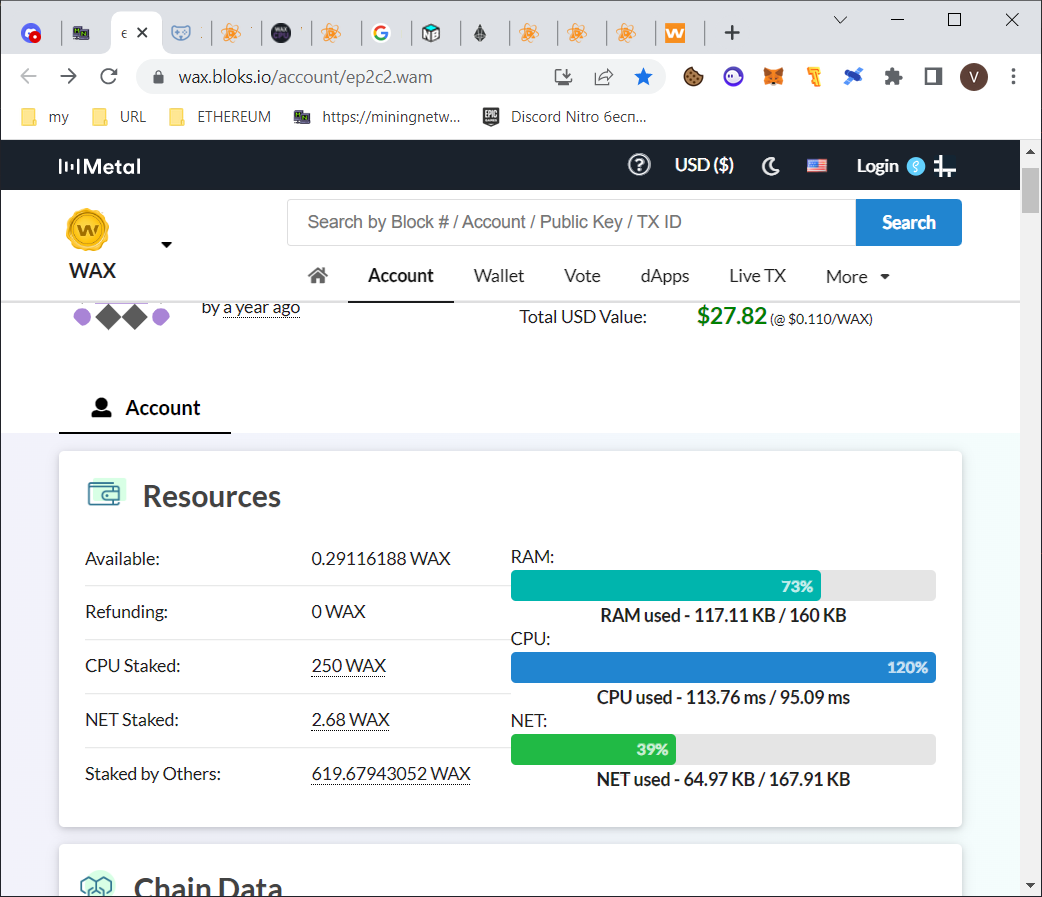Open the yellow T extension icon

coord(813,77)
